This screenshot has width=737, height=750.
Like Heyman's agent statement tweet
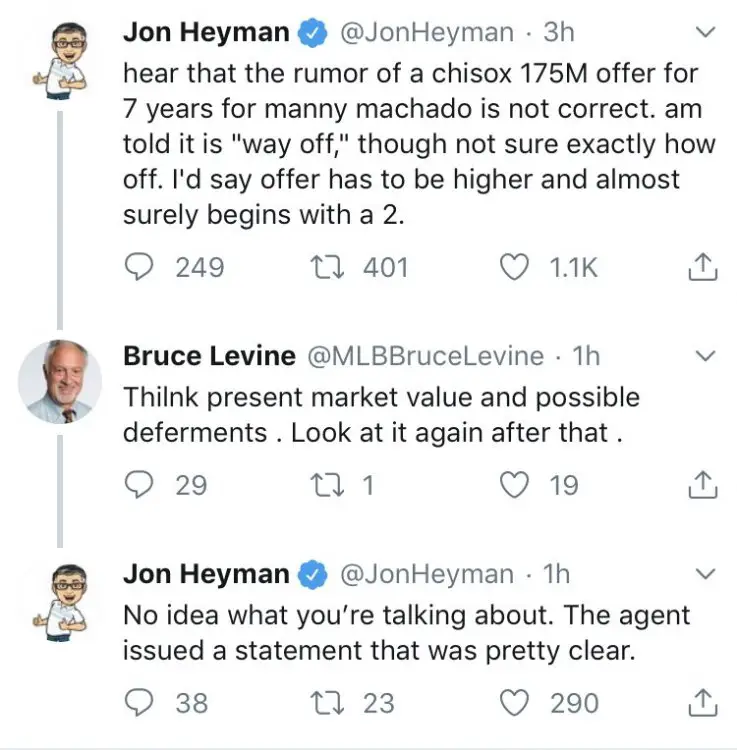click(x=513, y=703)
